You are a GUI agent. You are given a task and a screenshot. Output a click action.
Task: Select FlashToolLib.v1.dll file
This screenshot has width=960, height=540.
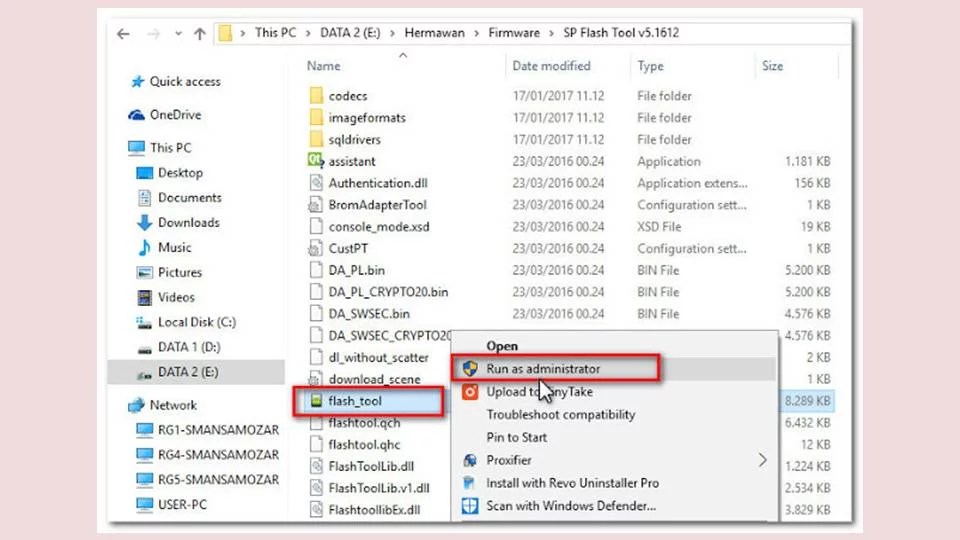pyautogui.click(x=379, y=488)
